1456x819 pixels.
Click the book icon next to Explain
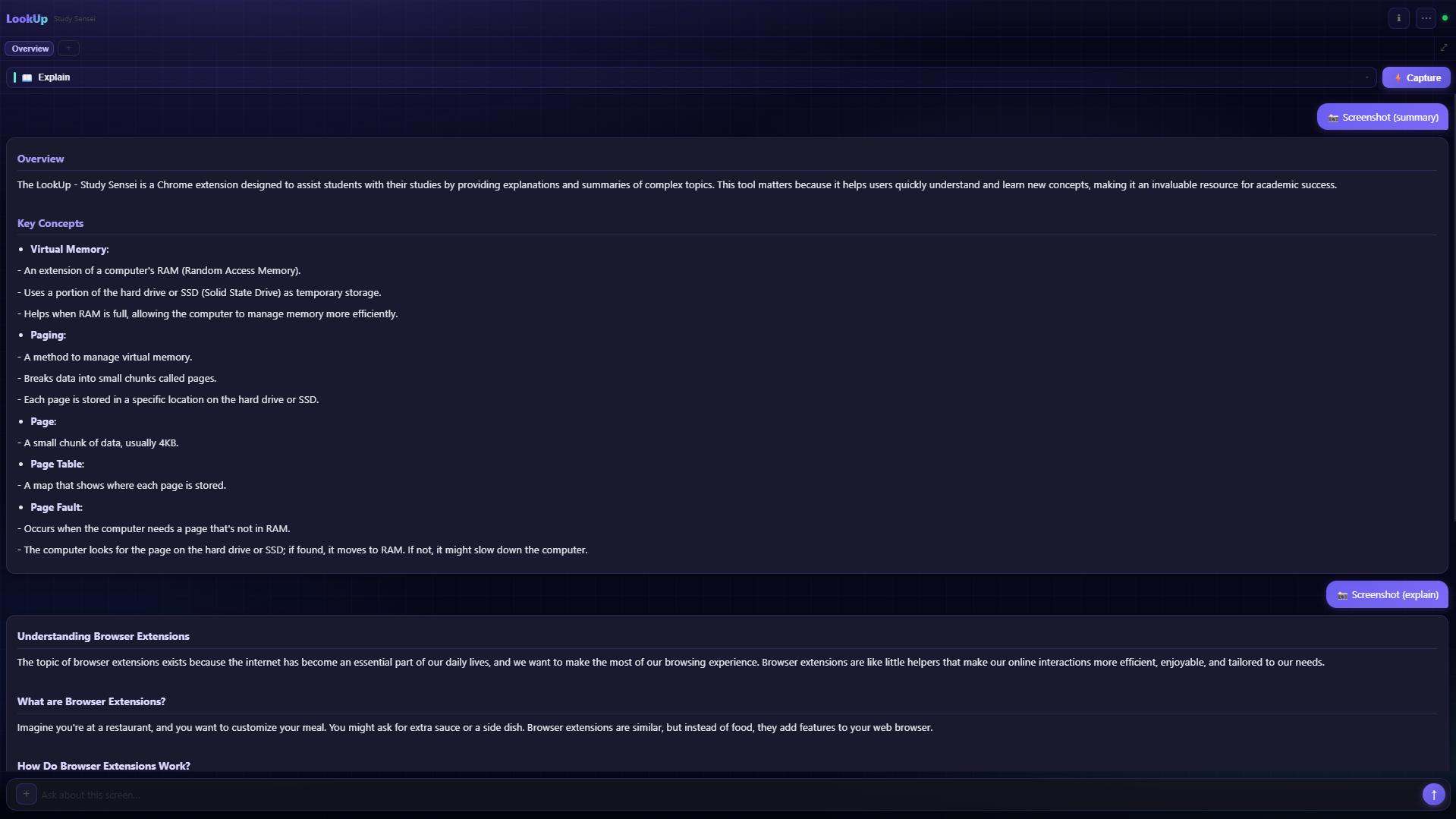(x=27, y=77)
